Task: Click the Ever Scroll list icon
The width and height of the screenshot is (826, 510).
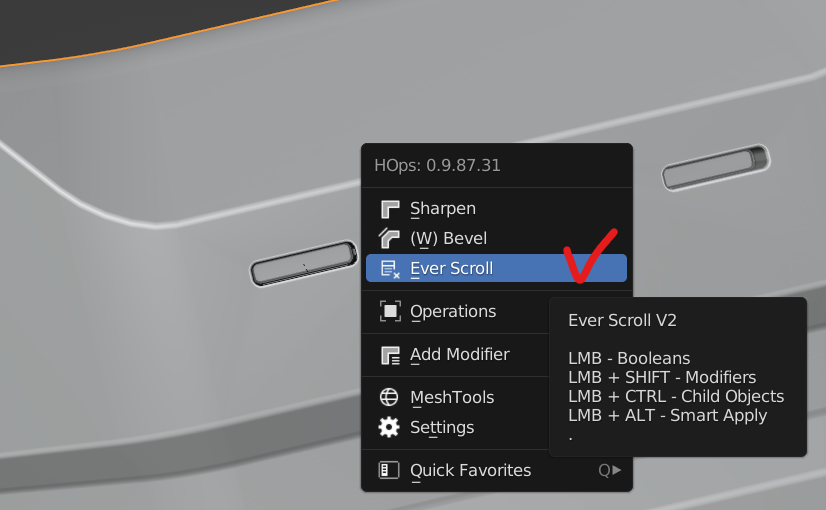Action: pos(390,269)
